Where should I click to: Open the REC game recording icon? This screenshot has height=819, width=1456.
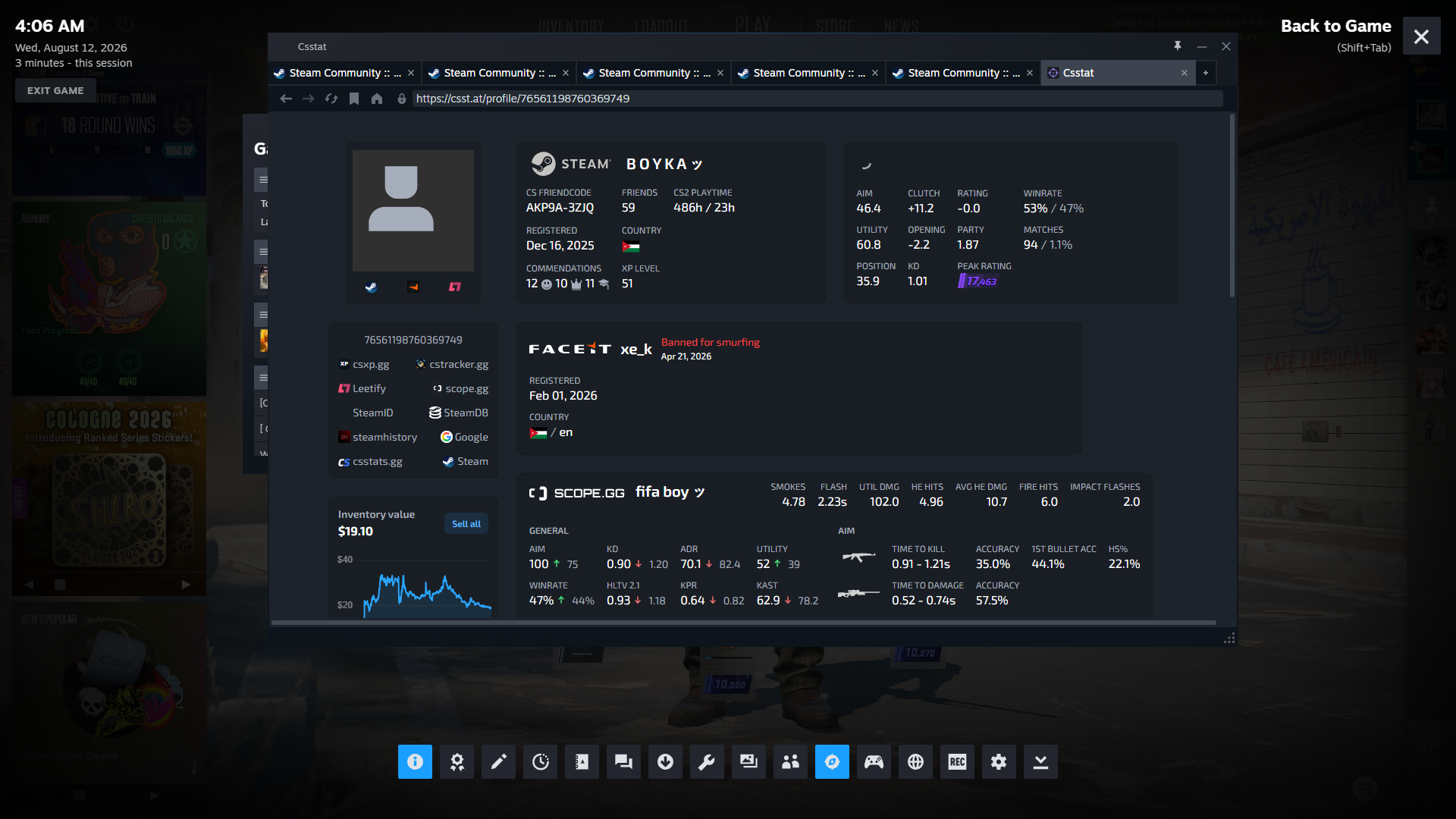(x=957, y=761)
